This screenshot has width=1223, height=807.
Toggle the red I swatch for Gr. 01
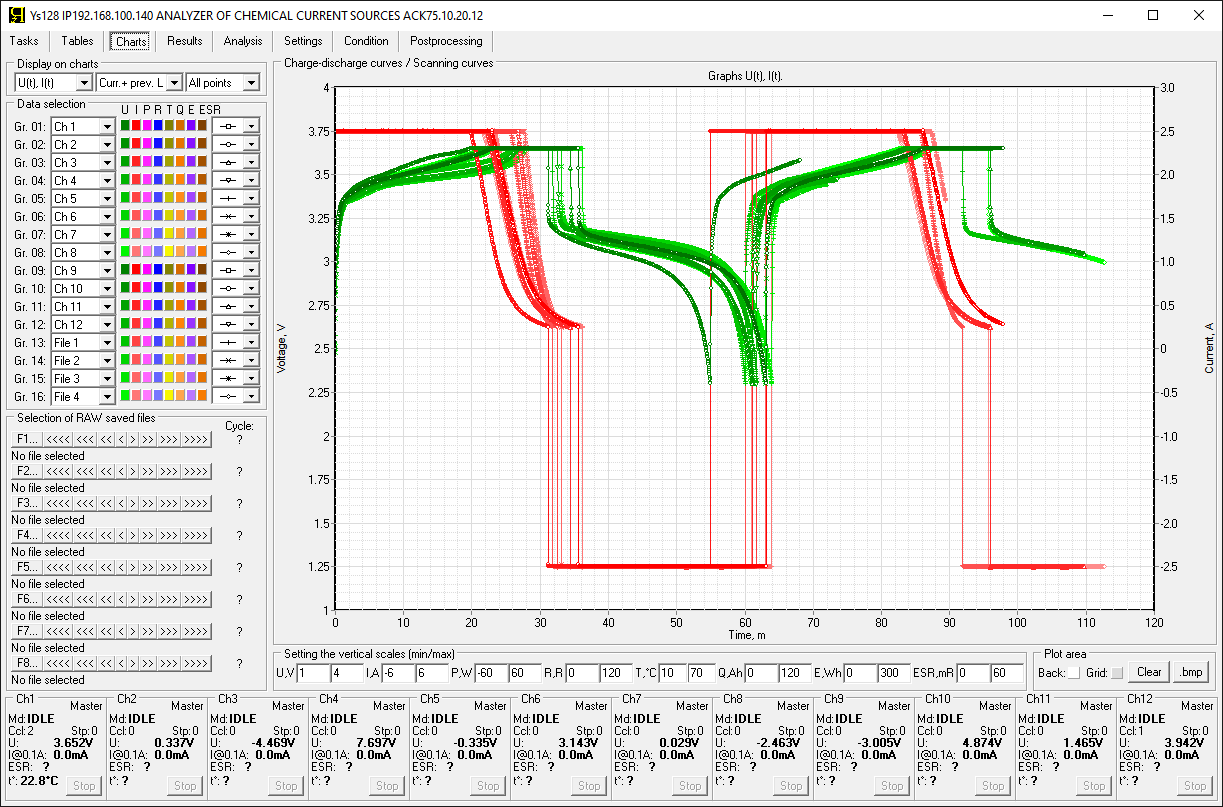pyautogui.click(x=136, y=126)
